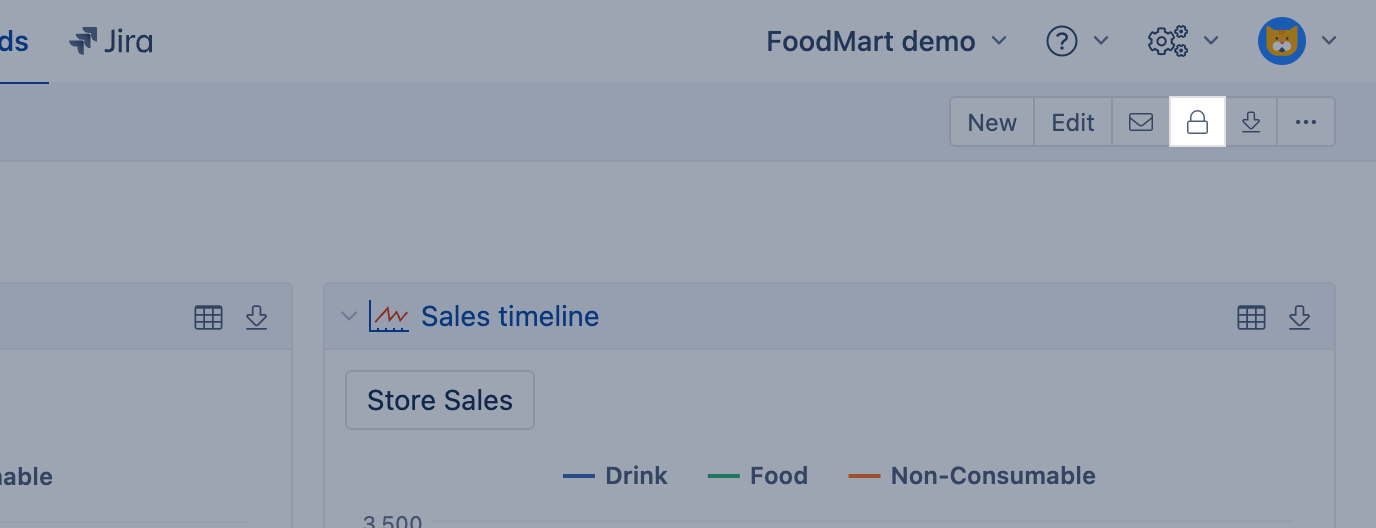This screenshot has width=1376, height=528.
Task: Click the Store Sales measure button
Action: pos(440,400)
